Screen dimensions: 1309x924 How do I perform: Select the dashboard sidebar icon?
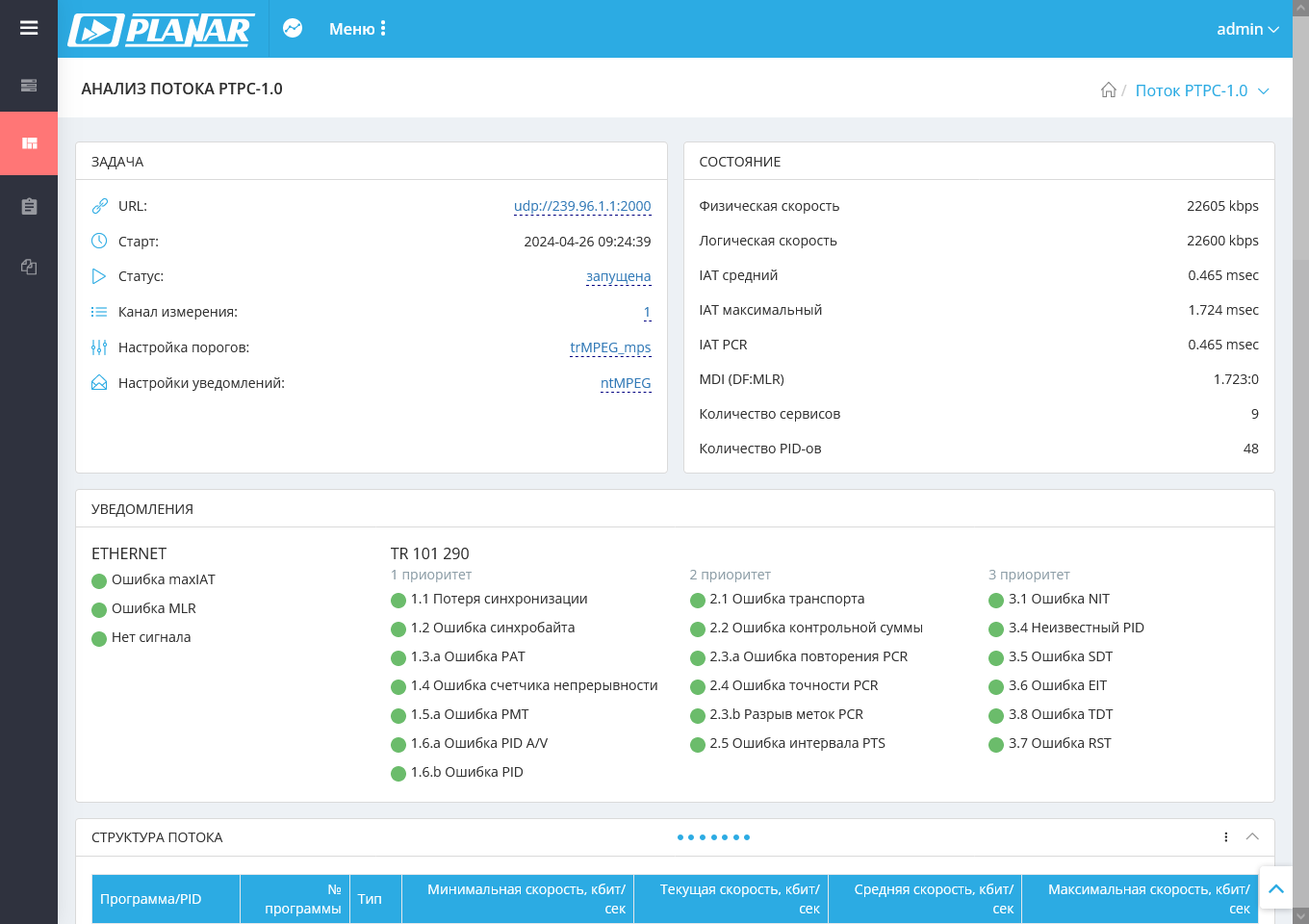(x=29, y=143)
